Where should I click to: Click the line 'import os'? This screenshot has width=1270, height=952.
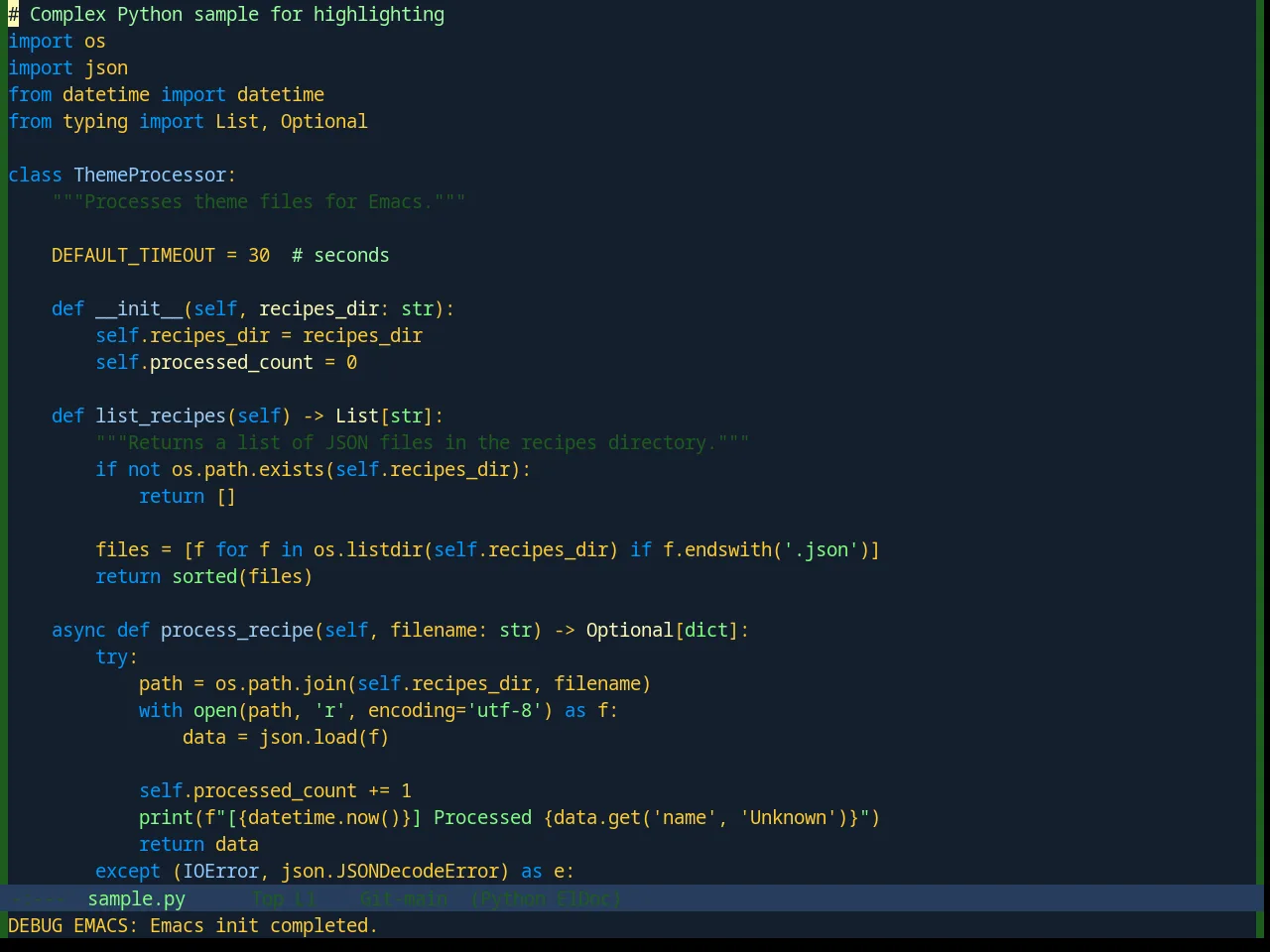pyautogui.click(x=57, y=42)
